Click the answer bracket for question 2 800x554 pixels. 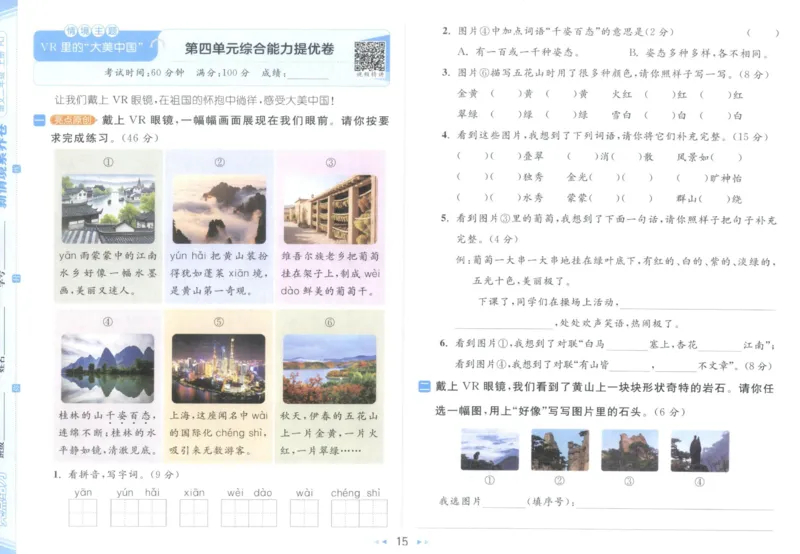[763, 33]
